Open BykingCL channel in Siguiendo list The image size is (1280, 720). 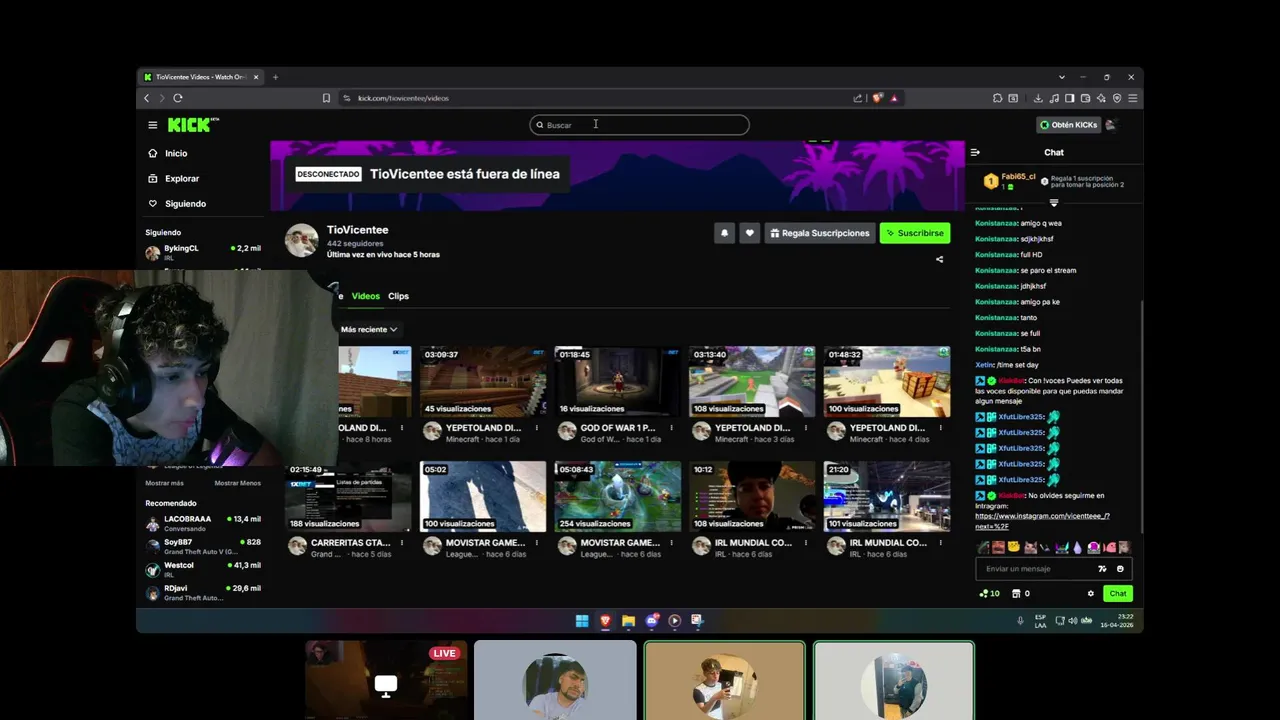[203, 252]
